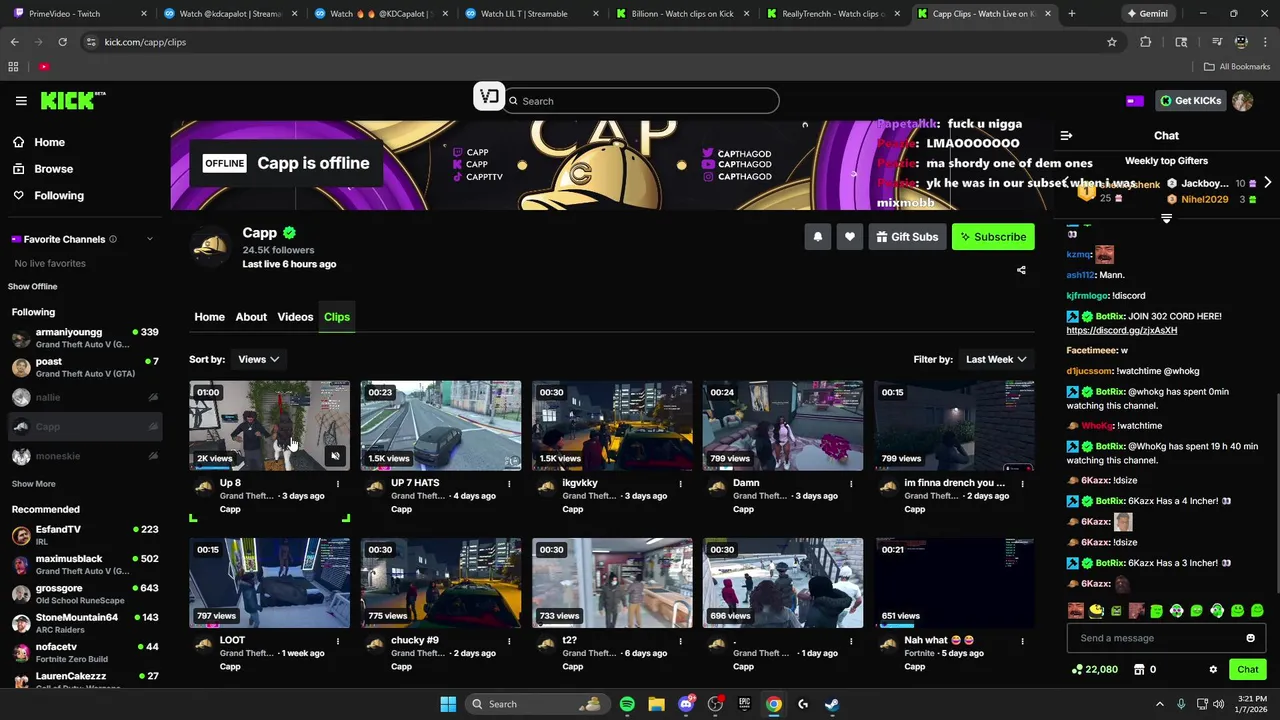Switch to the PrimeVideo - Twitch browser tab
The height and width of the screenshot is (720, 1280).
pyautogui.click(x=77, y=14)
